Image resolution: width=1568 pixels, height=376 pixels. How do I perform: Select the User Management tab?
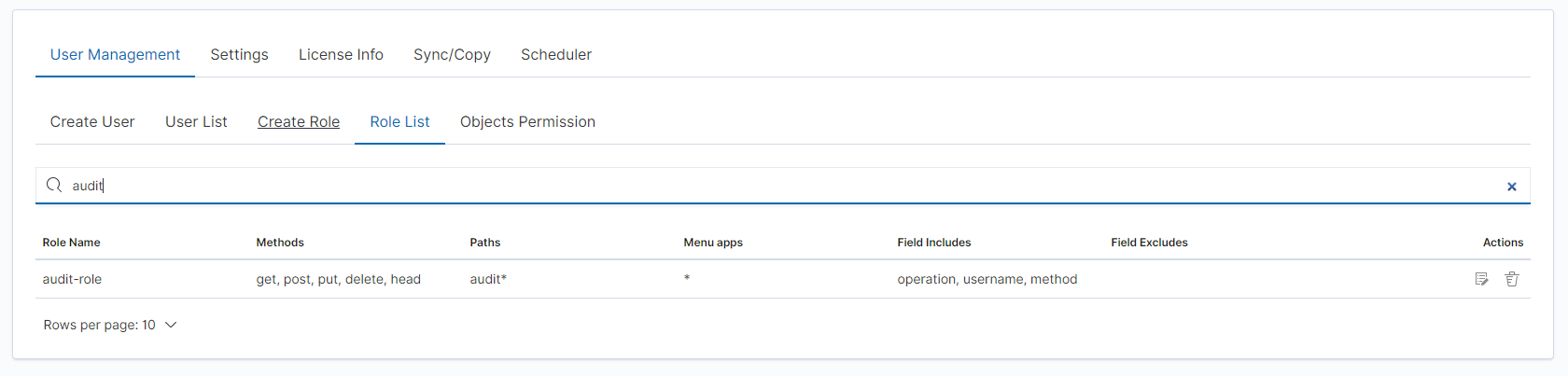click(x=115, y=55)
